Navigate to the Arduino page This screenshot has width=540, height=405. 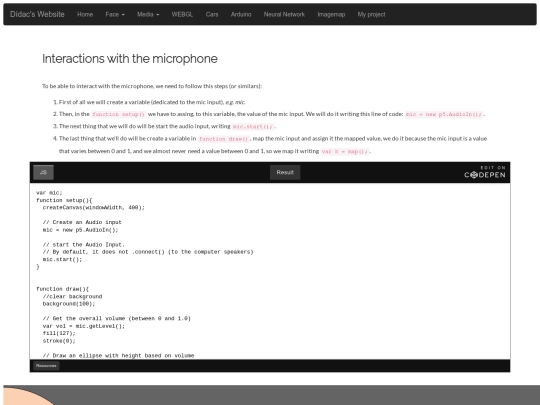pos(241,14)
